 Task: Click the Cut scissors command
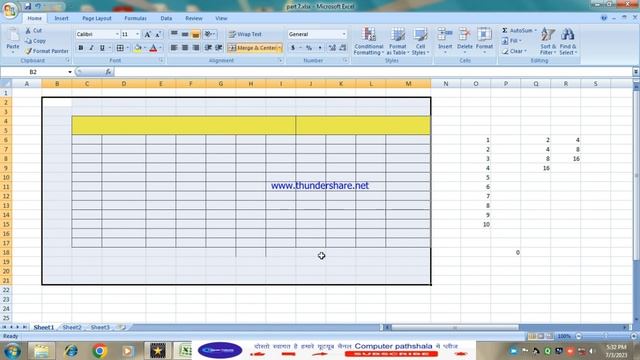click(33, 31)
